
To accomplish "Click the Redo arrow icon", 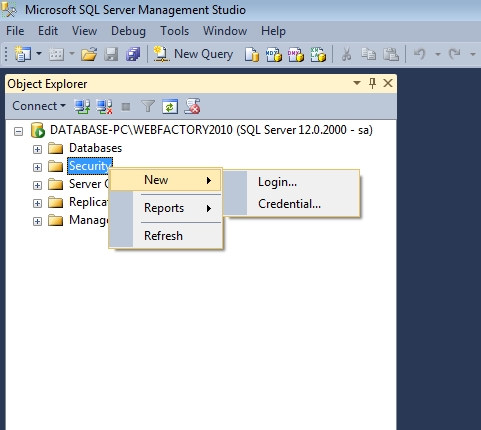I will tap(455, 54).
